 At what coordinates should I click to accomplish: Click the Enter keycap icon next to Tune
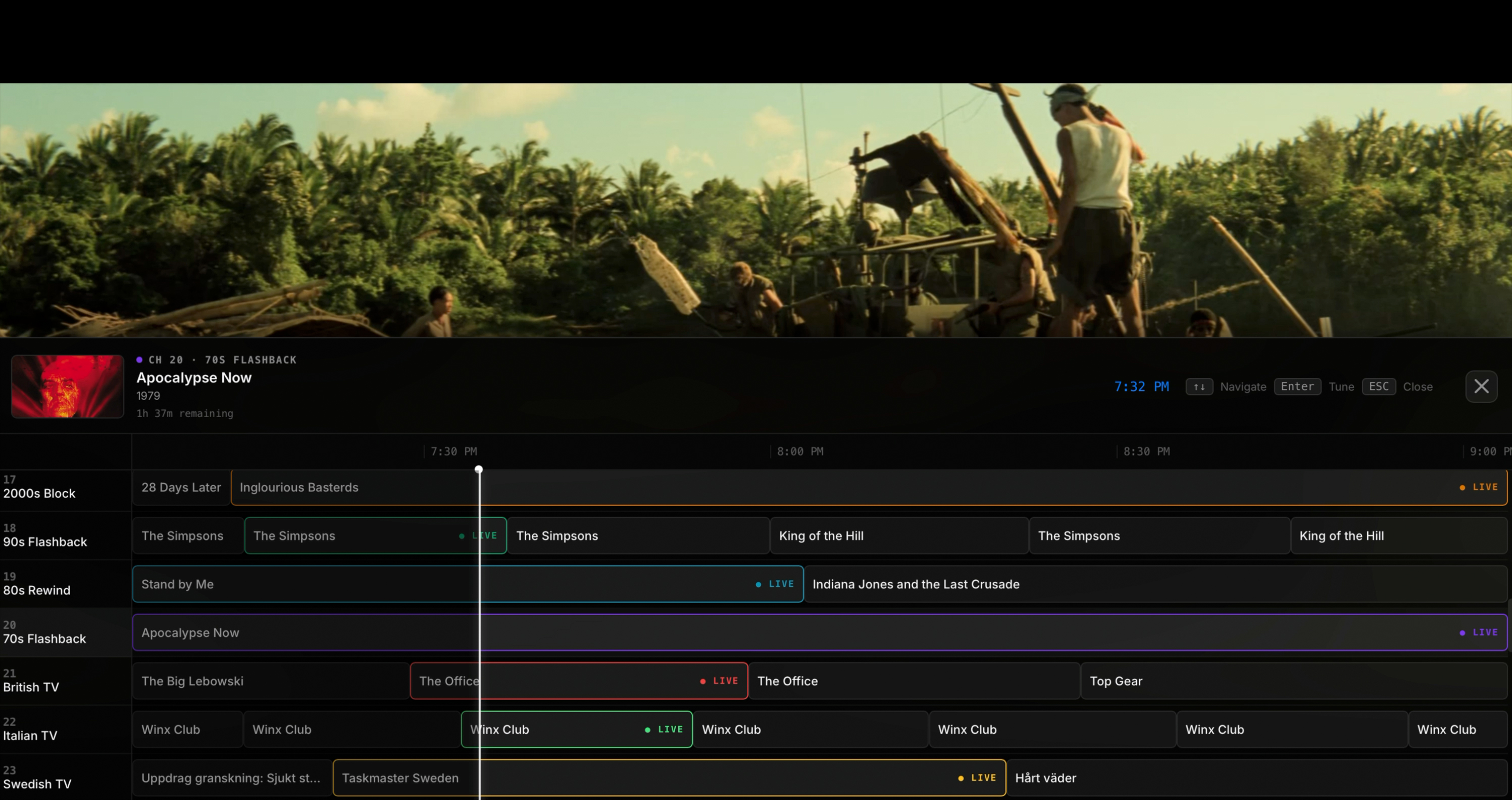[x=1297, y=386]
